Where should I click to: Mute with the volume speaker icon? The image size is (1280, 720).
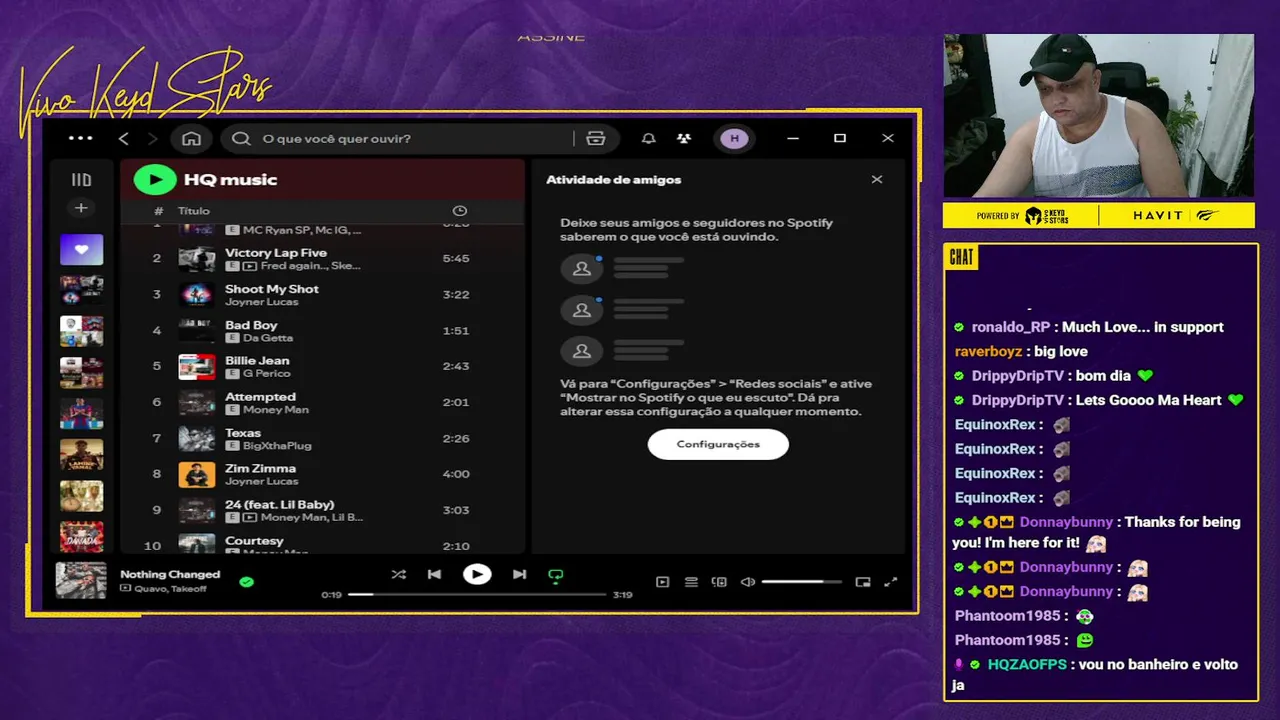[x=748, y=582]
